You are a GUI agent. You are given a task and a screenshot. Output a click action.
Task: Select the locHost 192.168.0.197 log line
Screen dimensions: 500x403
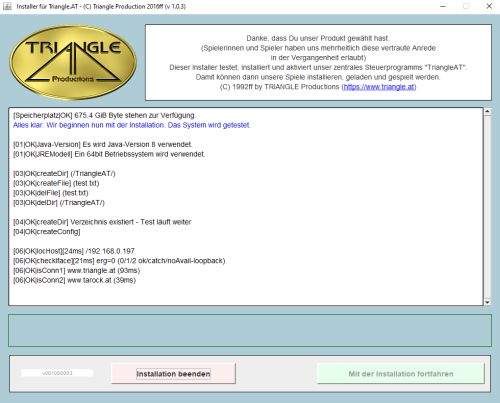pyautogui.click(x=74, y=251)
